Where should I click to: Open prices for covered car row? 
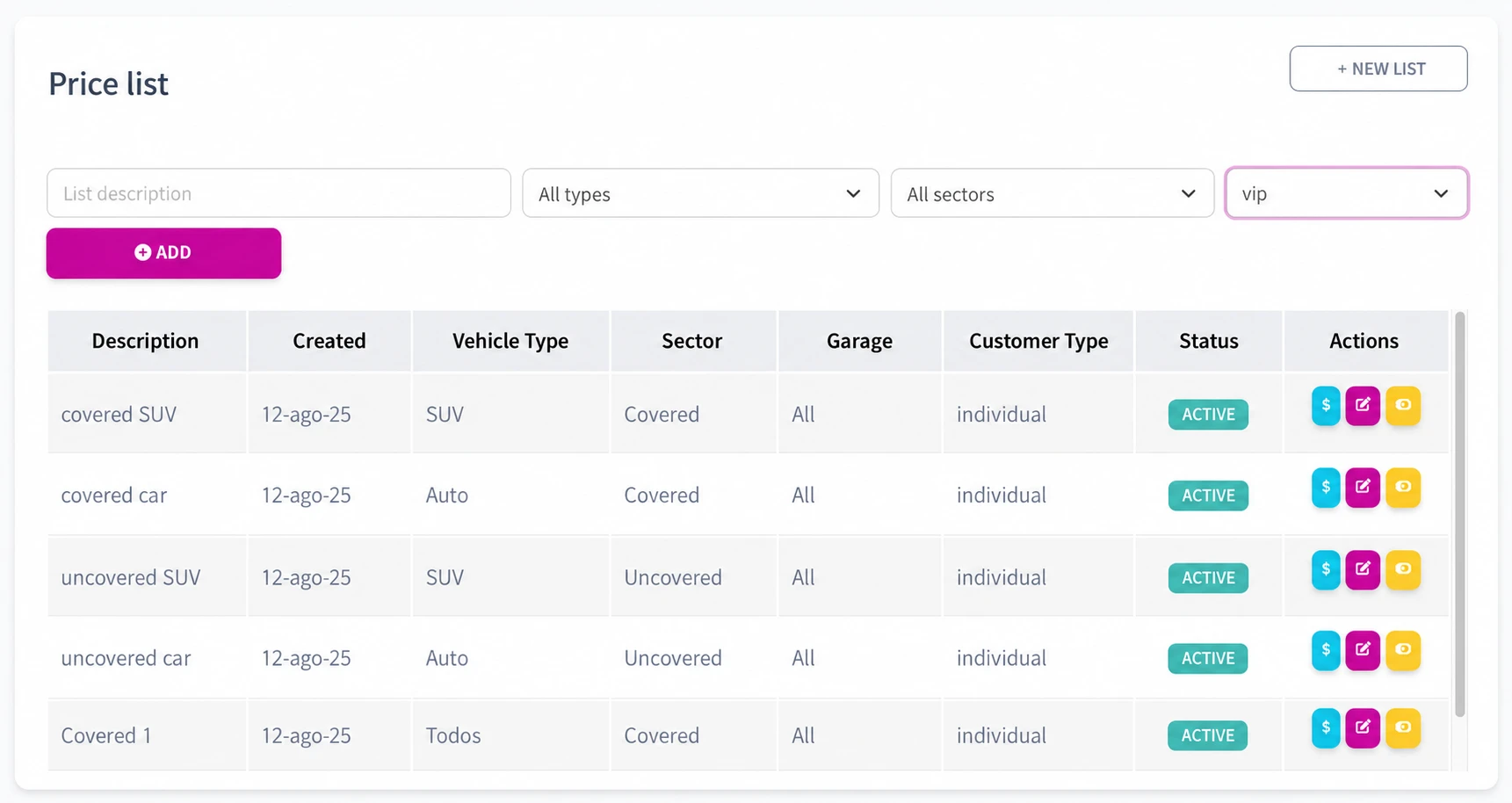[1326, 488]
